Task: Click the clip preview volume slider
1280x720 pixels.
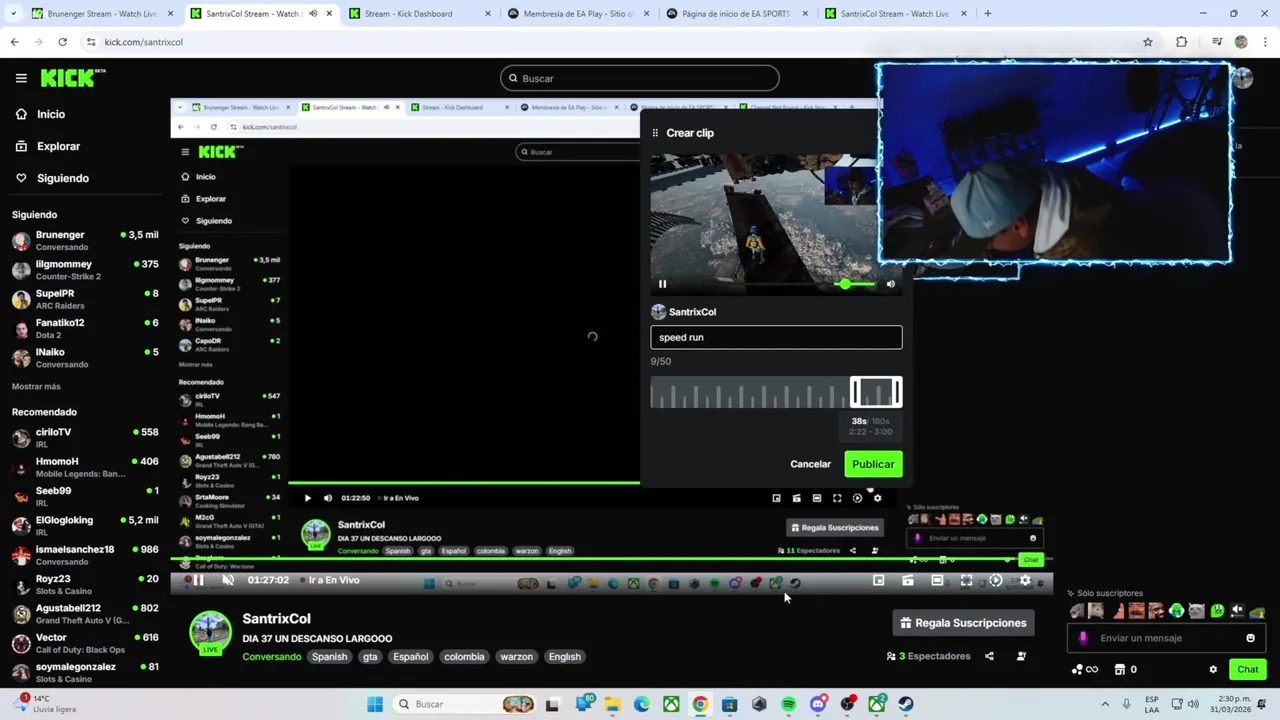Action: [x=854, y=284]
